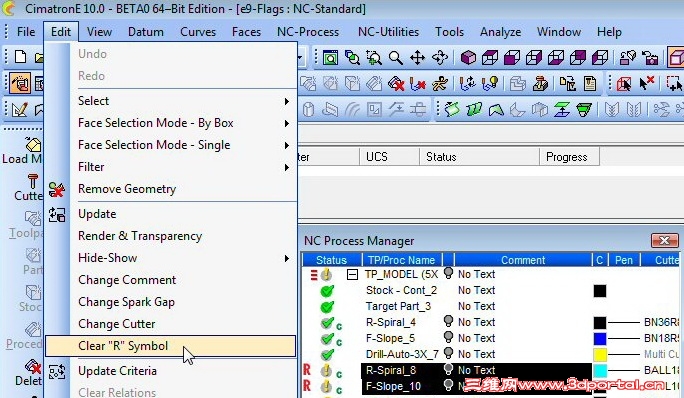Viewport: 684px width, 398px height.
Task: Expand the Filter submenu
Action: pos(287,167)
